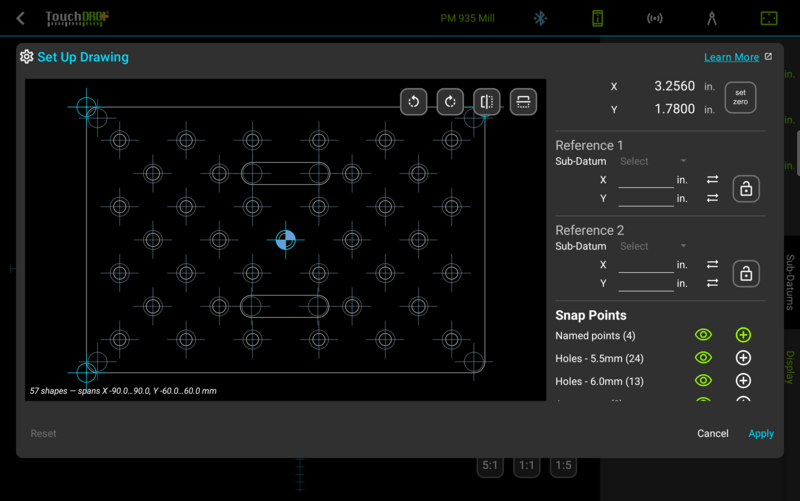
Task: Mirror the drawing horizontally
Action: [x=487, y=102]
